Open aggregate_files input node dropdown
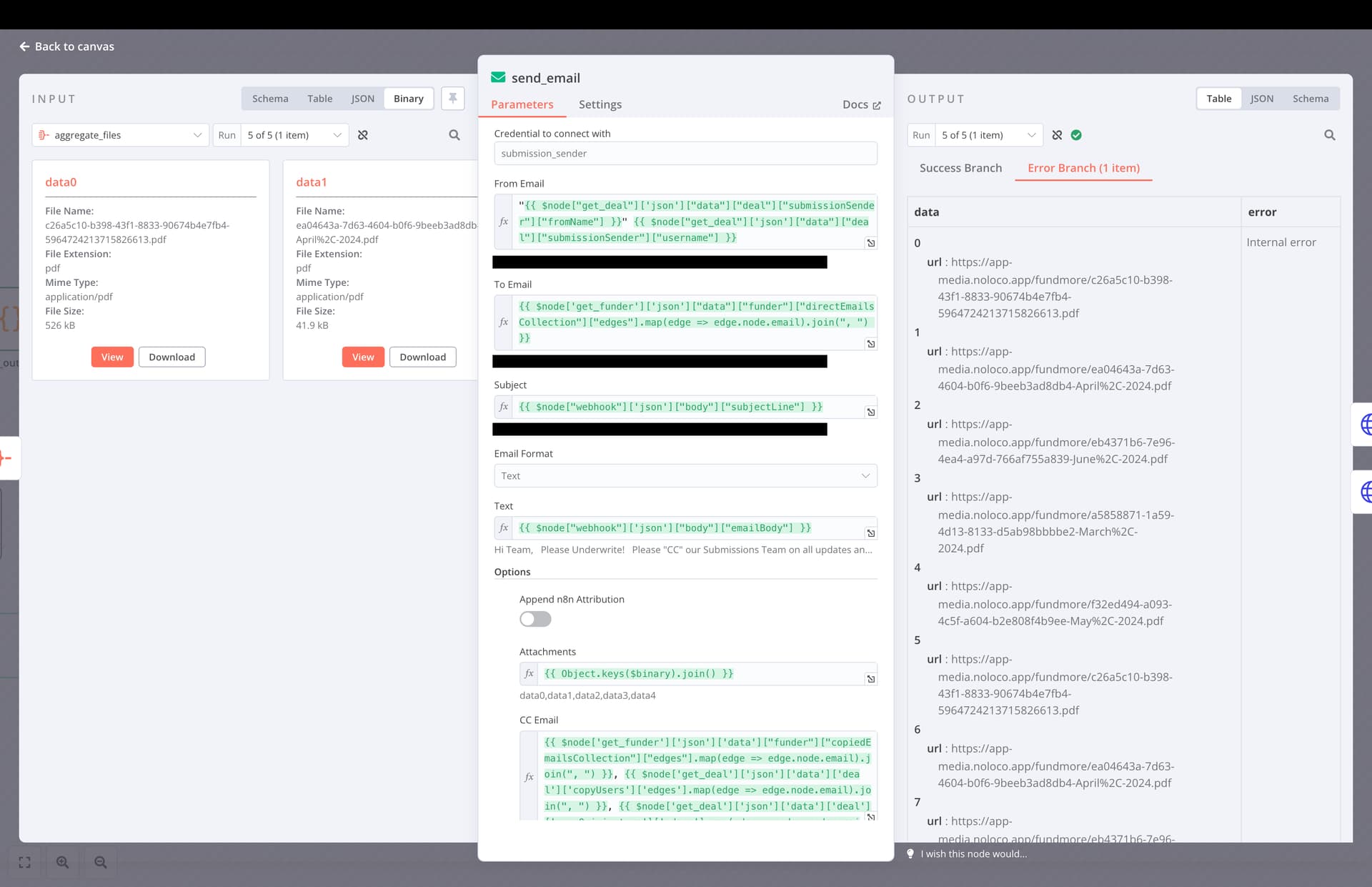 coord(121,135)
